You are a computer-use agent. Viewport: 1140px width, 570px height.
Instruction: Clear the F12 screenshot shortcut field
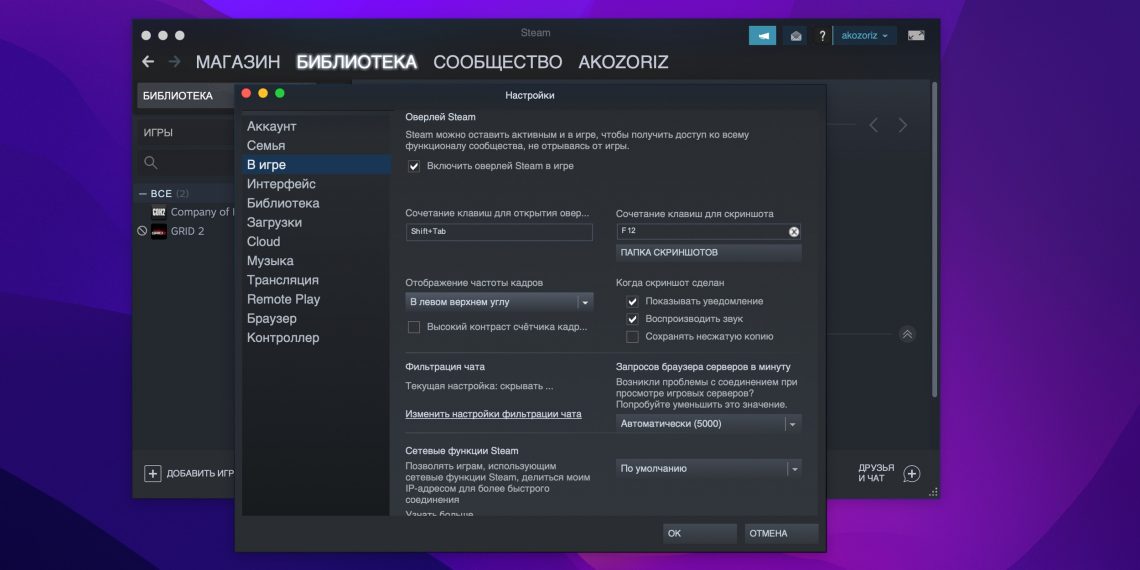(794, 231)
